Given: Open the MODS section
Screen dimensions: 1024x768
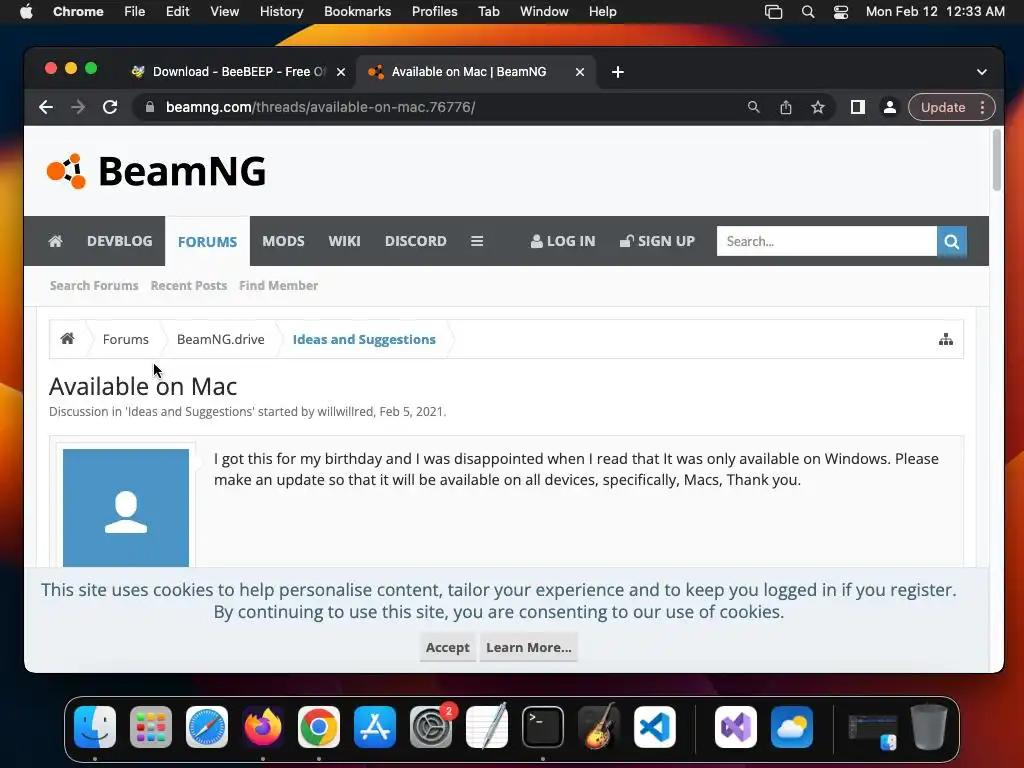Looking at the screenshot, I should click(283, 241).
